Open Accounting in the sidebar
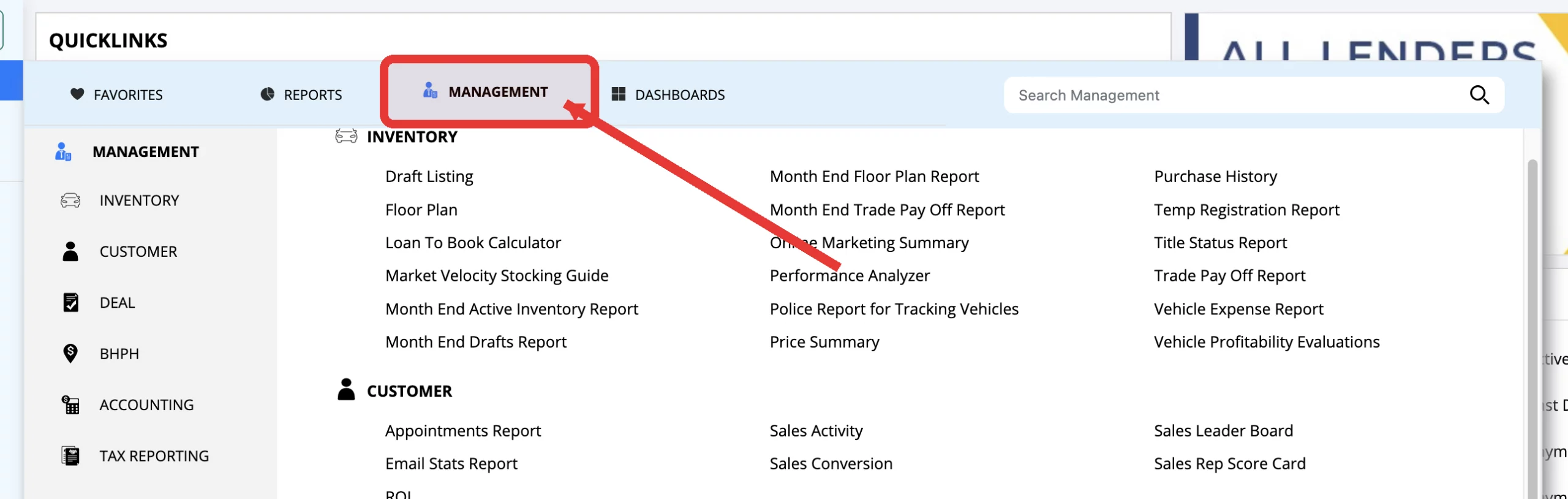The height and width of the screenshot is (499, 1568). (147, 405)
